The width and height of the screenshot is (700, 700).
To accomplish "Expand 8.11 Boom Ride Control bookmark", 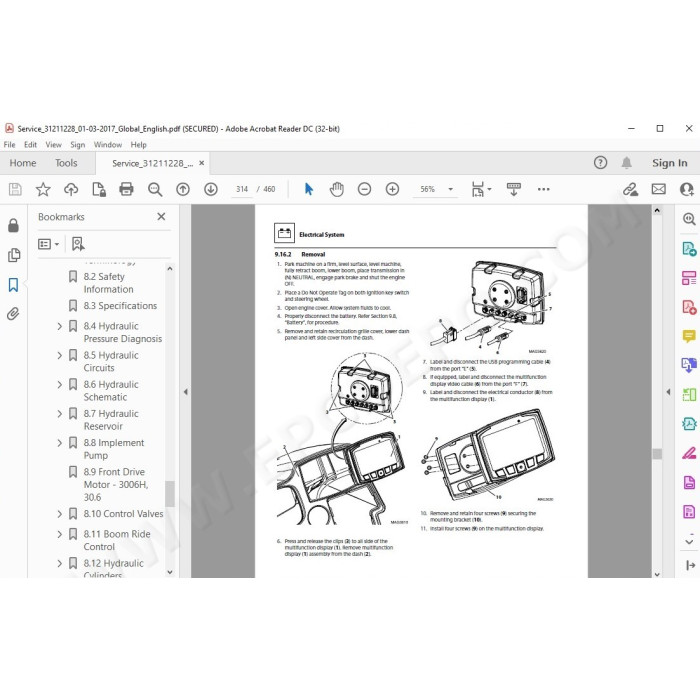I will (x=59, y=534).
